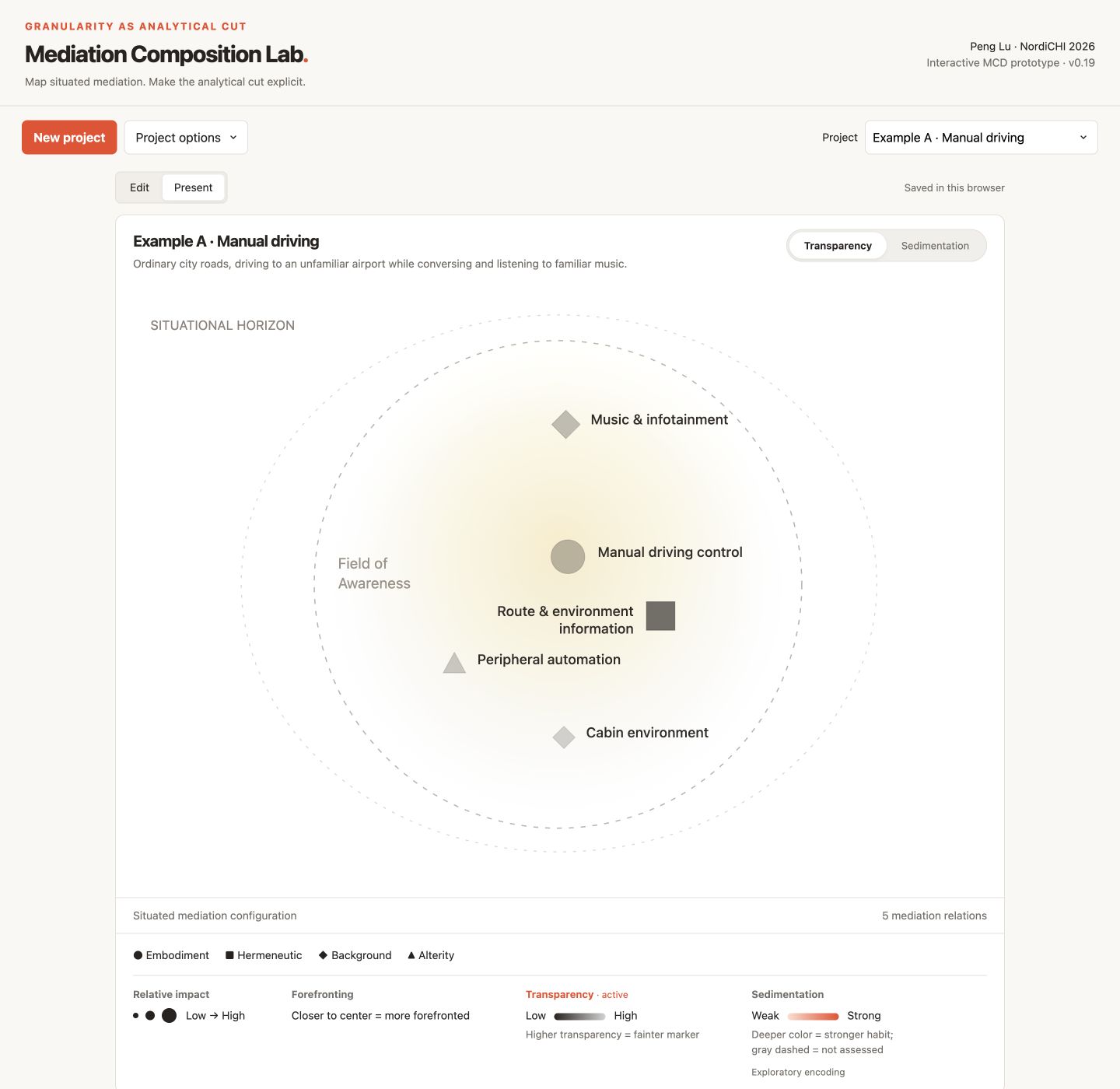Click the Closer to center forefronting text
Viewport: 1120px width, 1089px height.
tap(380, 1016)
